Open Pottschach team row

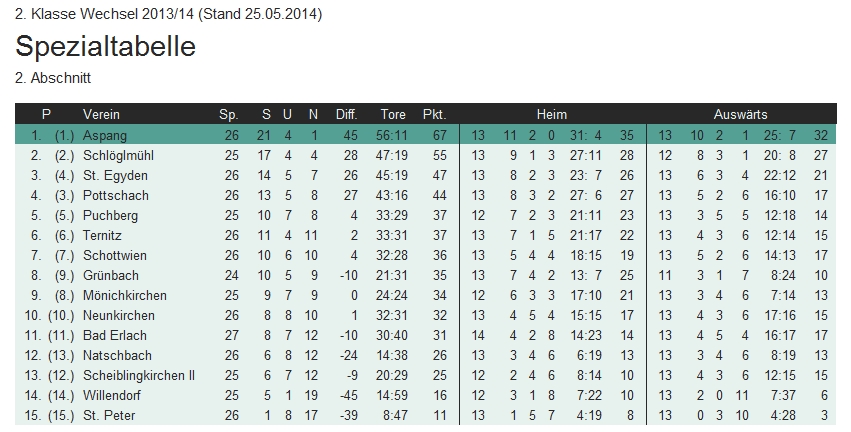click(114, 195)
